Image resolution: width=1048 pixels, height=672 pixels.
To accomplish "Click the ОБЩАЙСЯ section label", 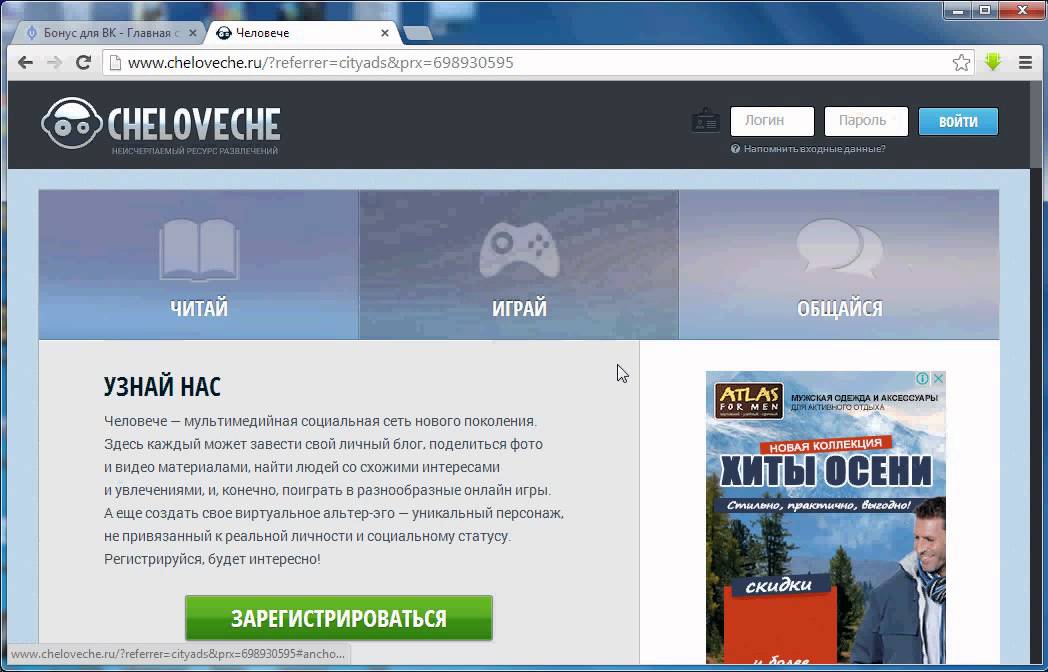I will [839, 308].
